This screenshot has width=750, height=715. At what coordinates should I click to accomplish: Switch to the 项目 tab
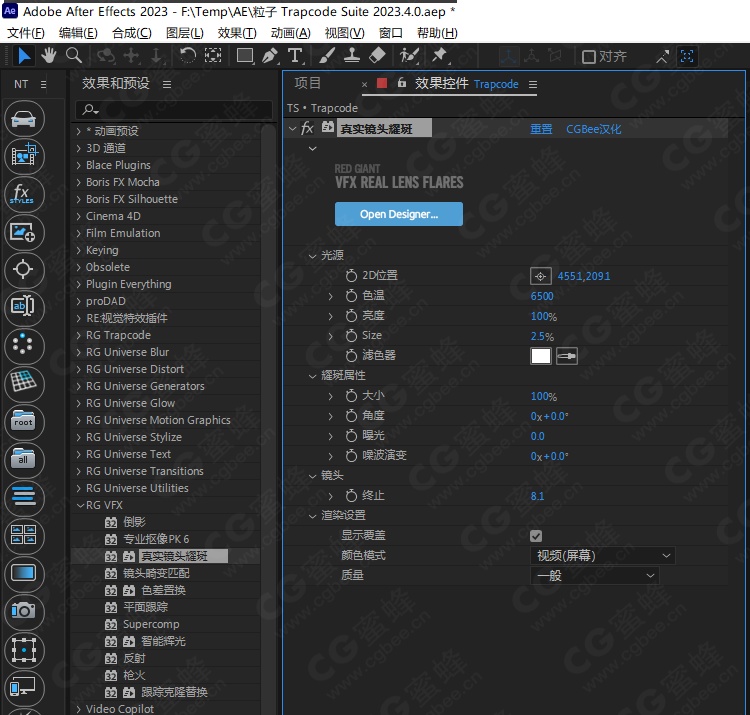click(x=308, y=83)
